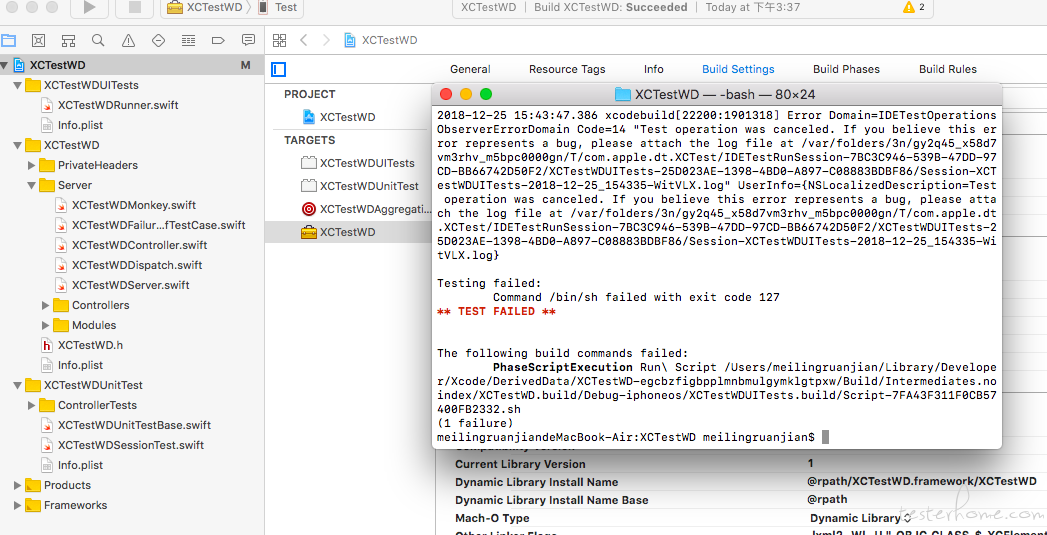This screenshot has width=1047, height=535.
Task: Open the Symbol navigator
Action: (68, 40)
